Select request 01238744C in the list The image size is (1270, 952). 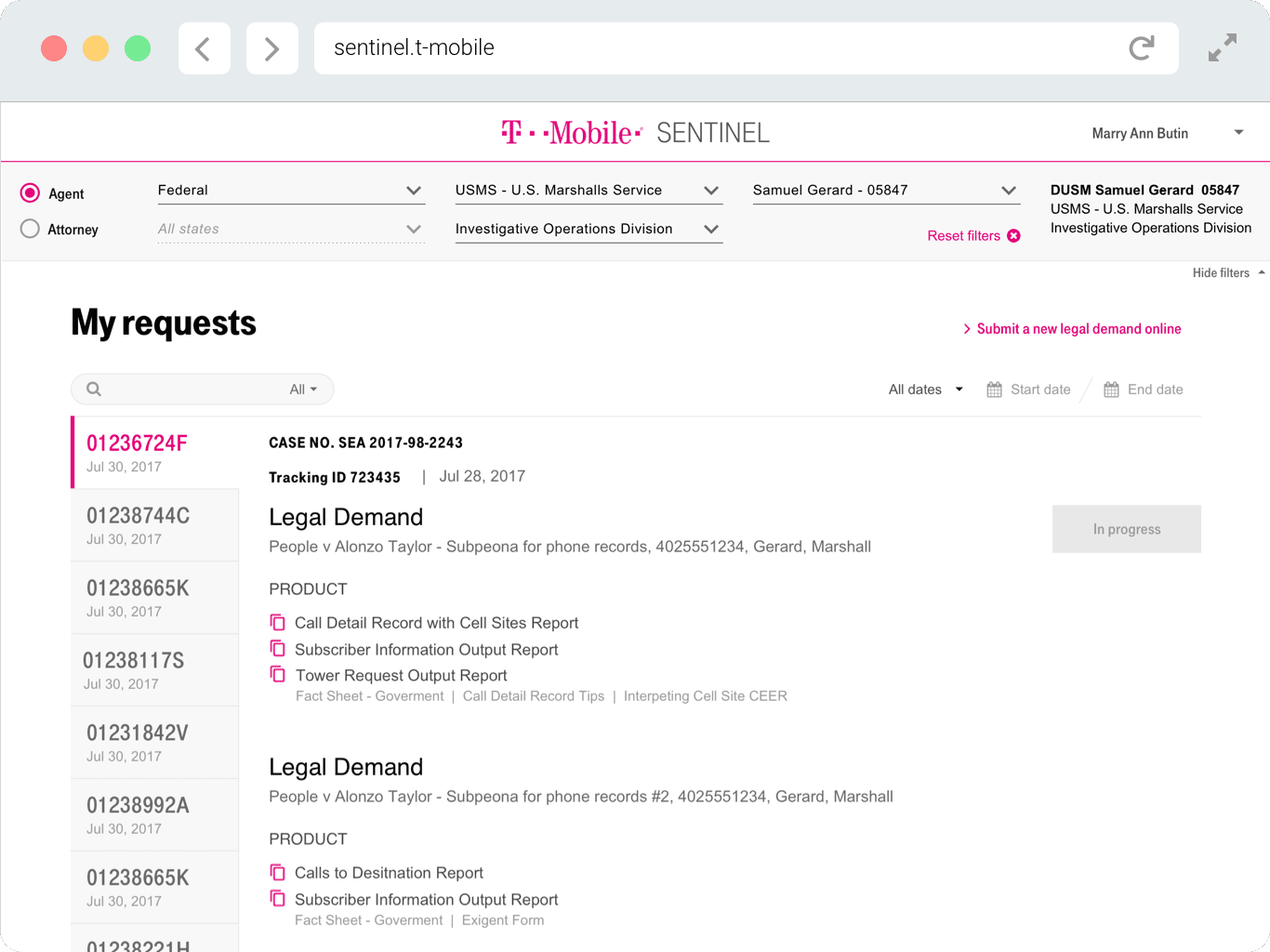pyautogui.click(x=155, y=525)
